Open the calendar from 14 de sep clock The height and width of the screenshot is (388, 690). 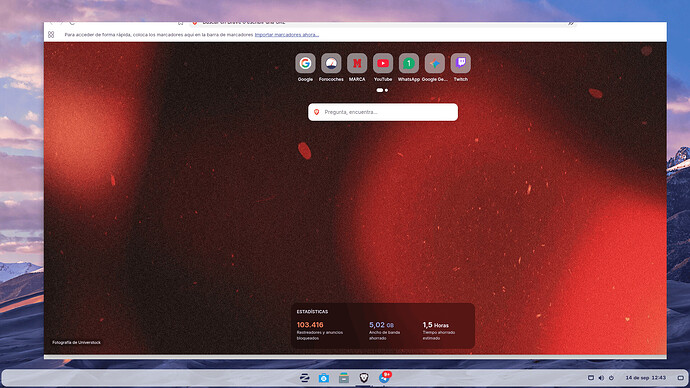click(x=646, y=378)
